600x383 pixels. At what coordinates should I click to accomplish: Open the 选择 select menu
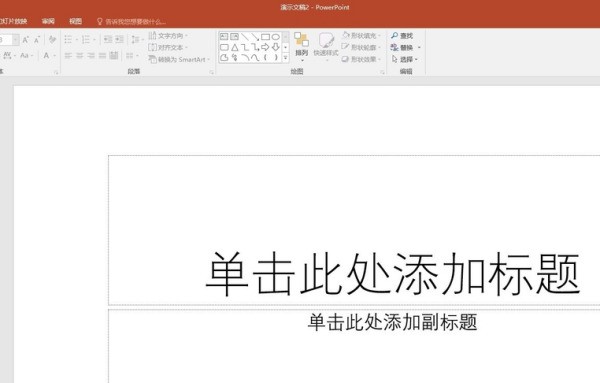405,59
